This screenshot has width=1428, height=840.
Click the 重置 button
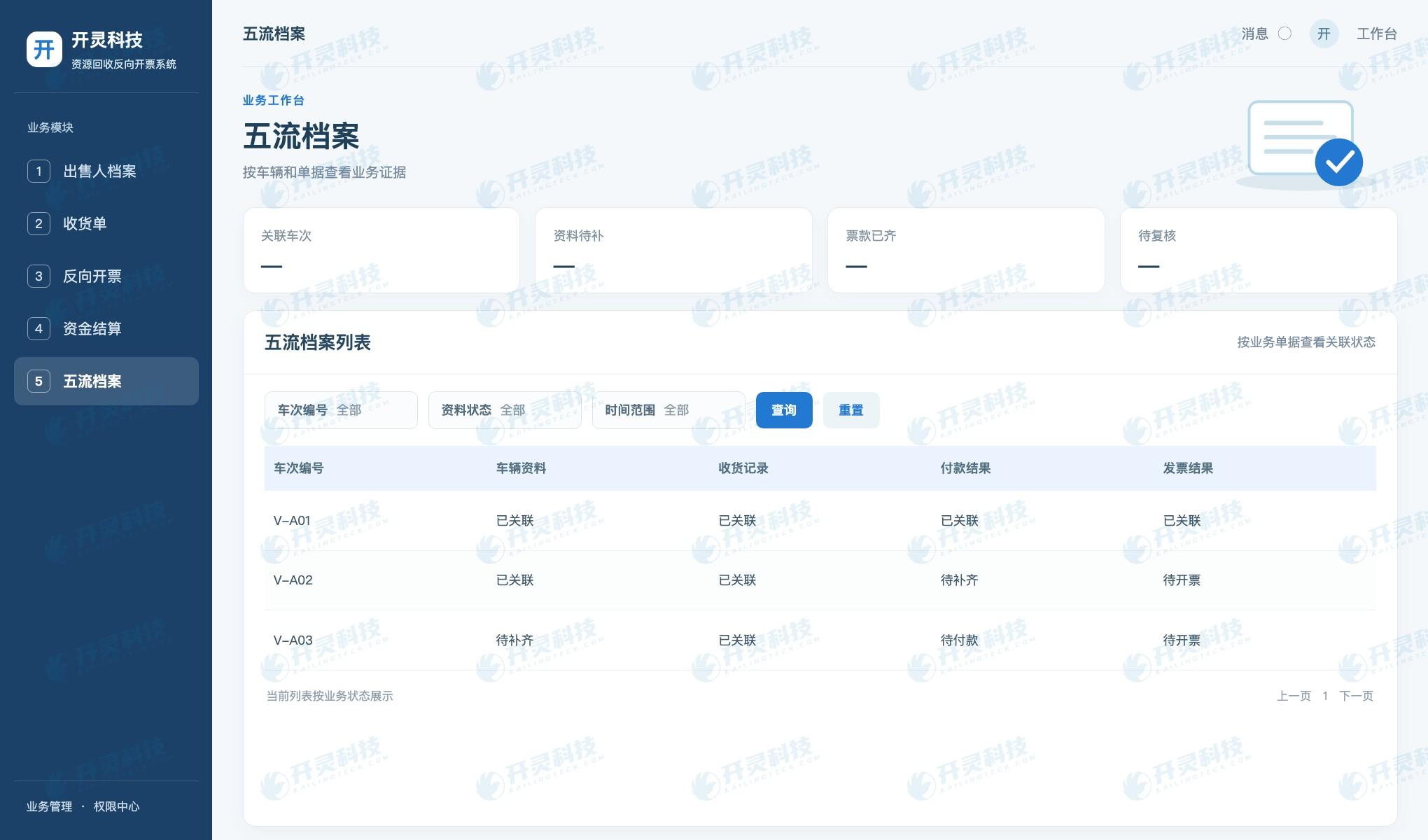click(x=851, y=410)
